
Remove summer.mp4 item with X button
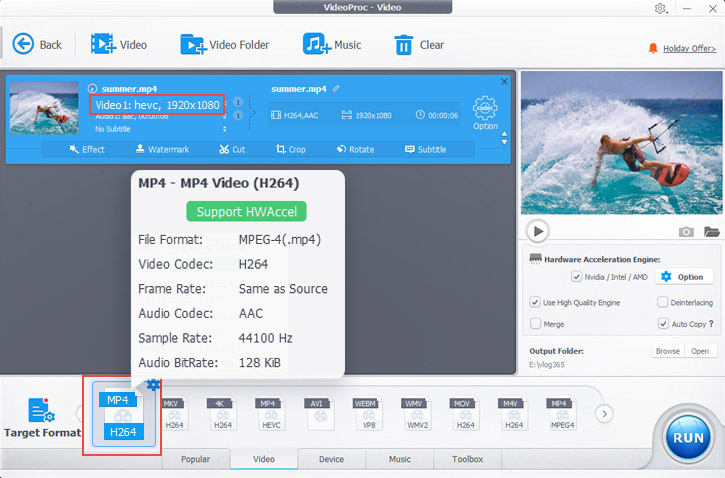click(x=504, y=81)
